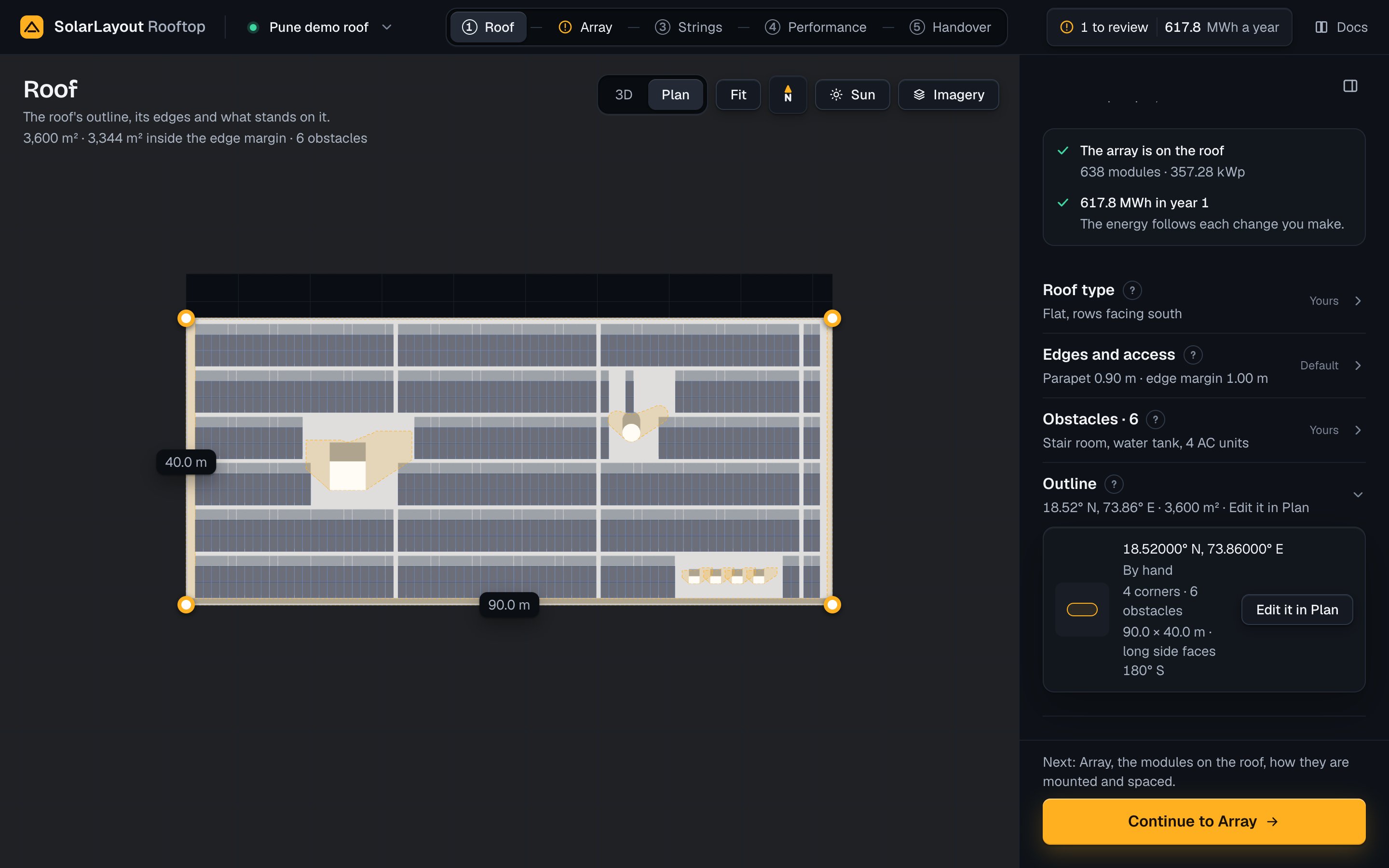
Task: Expand the Edges and access row
Action: pos(1204,366)
